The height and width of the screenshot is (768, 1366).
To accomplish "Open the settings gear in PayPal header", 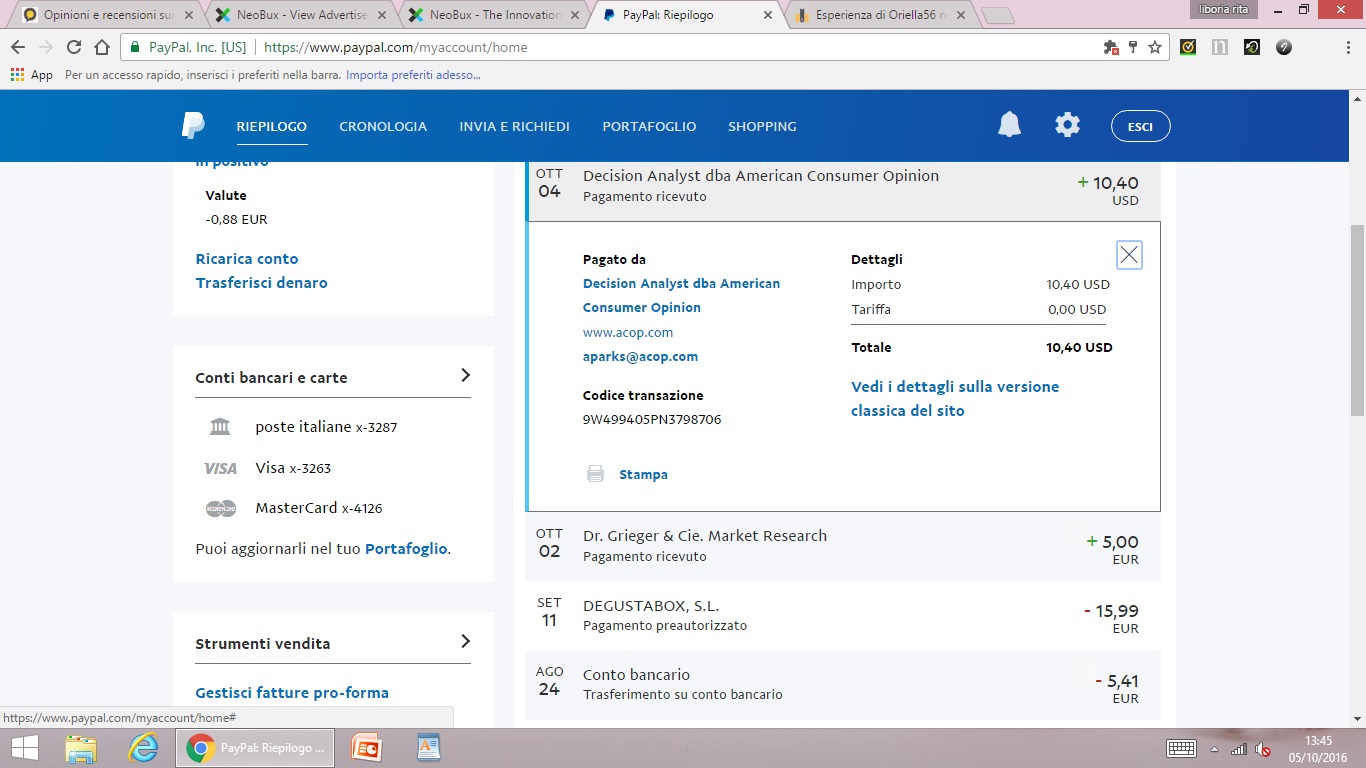I will [x=1068, y=125].
